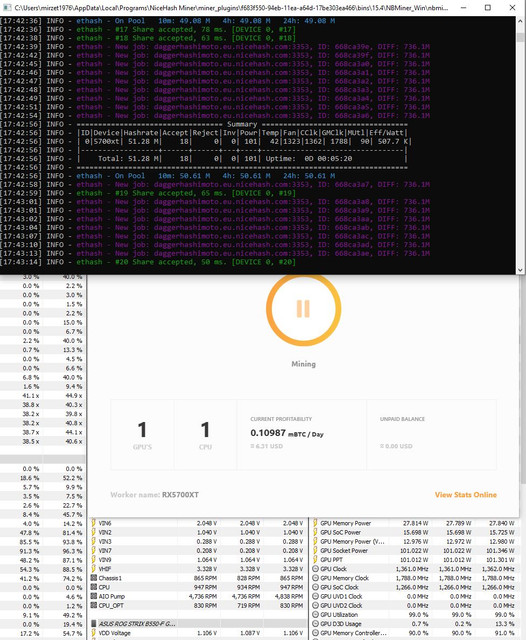This screenshot has width=526, height=640.
Task: Click the GPU Memory Power lightning icon
Action: pos(315,523)
